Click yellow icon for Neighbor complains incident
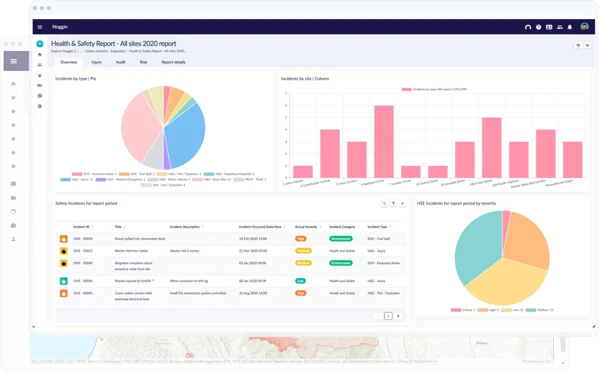Image resolution: width=599 pixels, height=373 pixels. [64, 263]
